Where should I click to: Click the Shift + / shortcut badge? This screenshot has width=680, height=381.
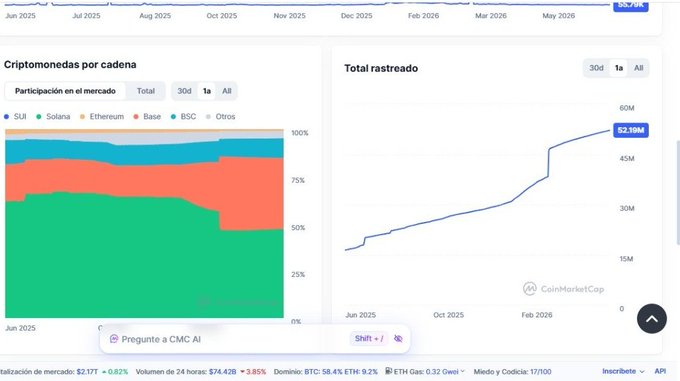coord(369,339)
